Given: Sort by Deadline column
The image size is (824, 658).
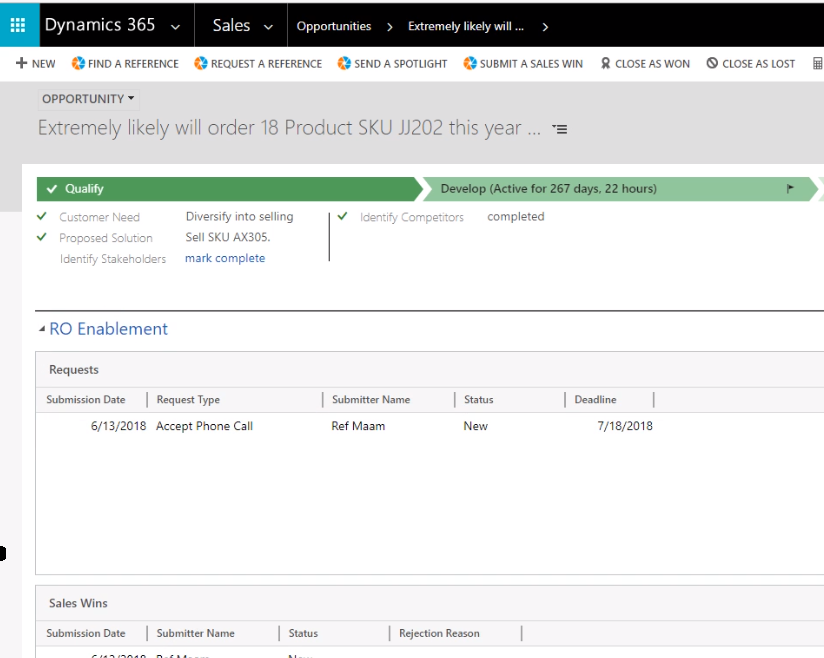Looking at the screenshot, I should click(x=595, y=399).
